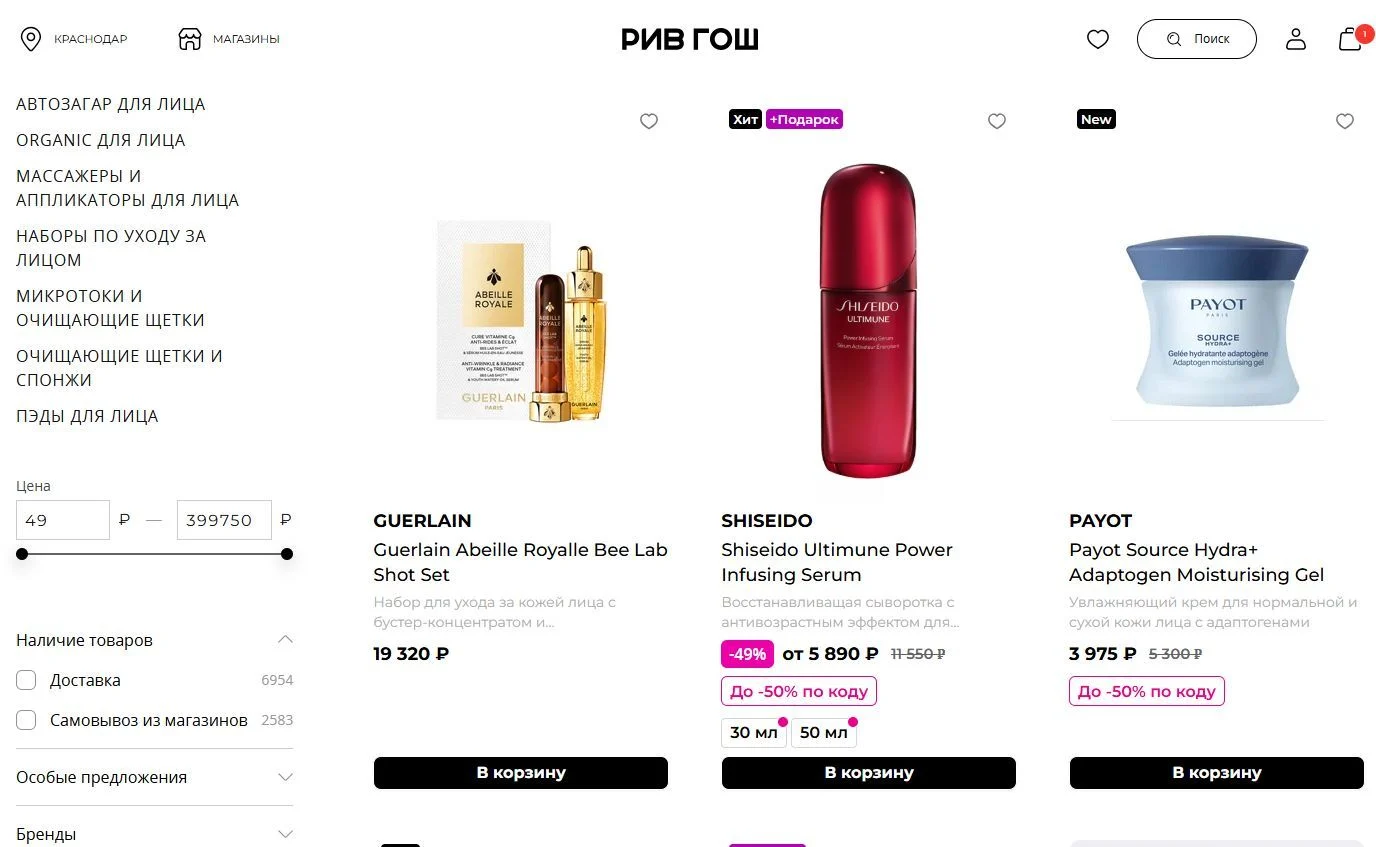Screen dimensions: 1376x847
Task: Click the minimum price field showing 49
Action: click(63, 520)
